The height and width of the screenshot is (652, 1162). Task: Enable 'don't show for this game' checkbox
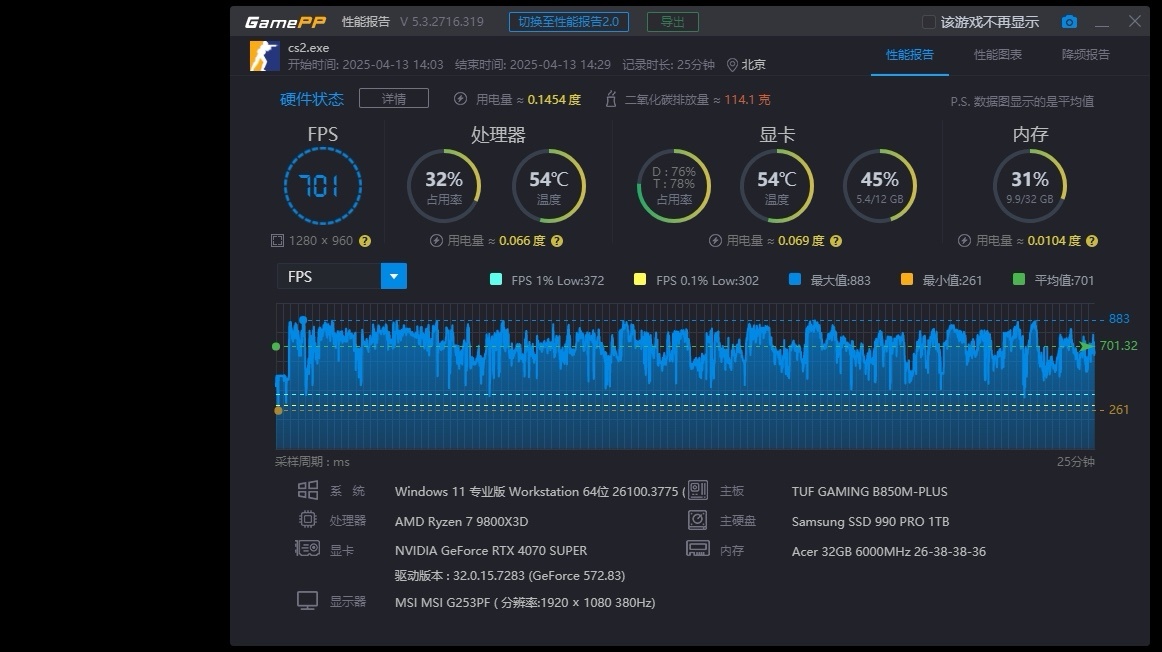click(928, 22)
